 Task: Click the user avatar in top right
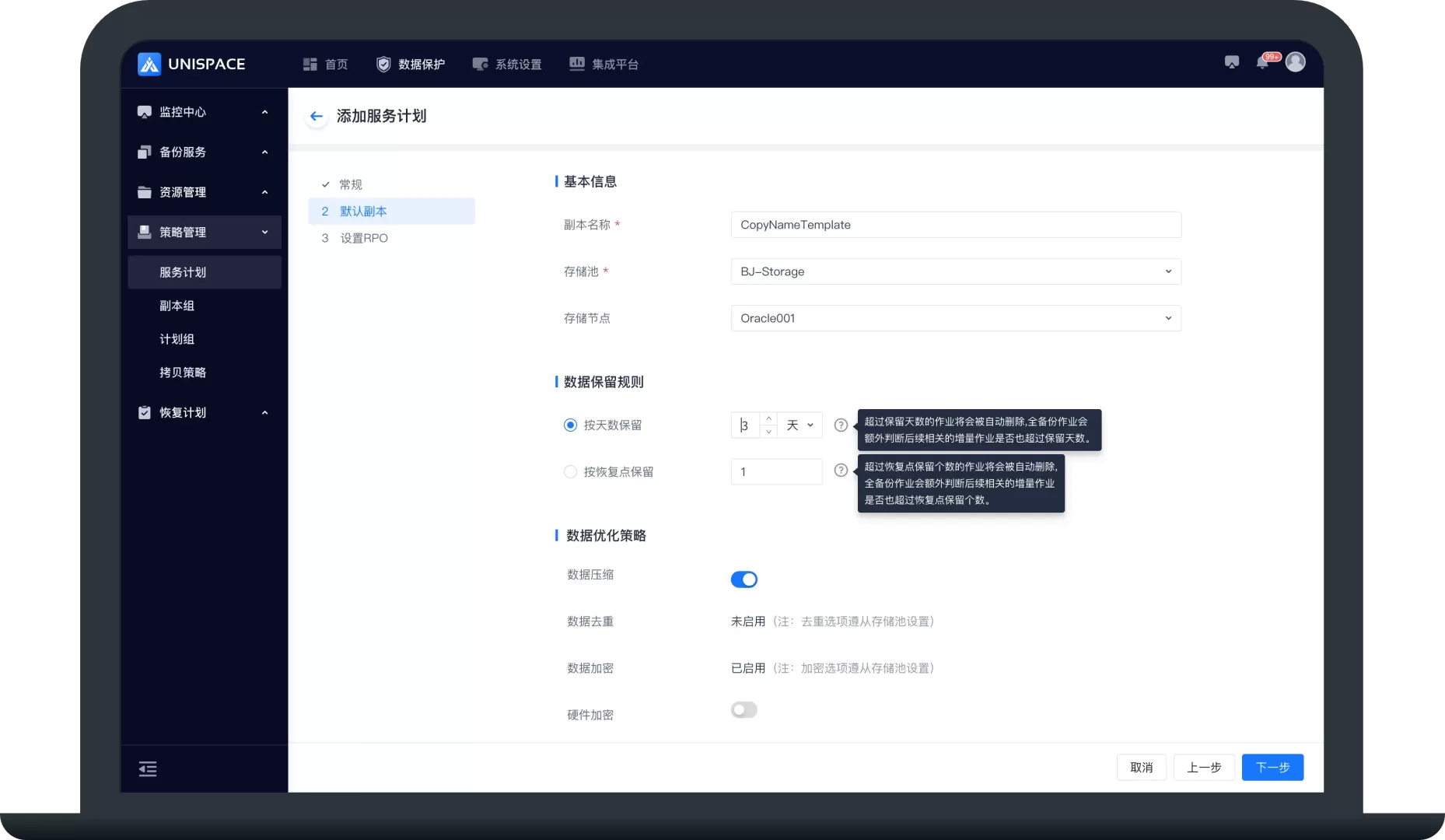[1295, 61]
